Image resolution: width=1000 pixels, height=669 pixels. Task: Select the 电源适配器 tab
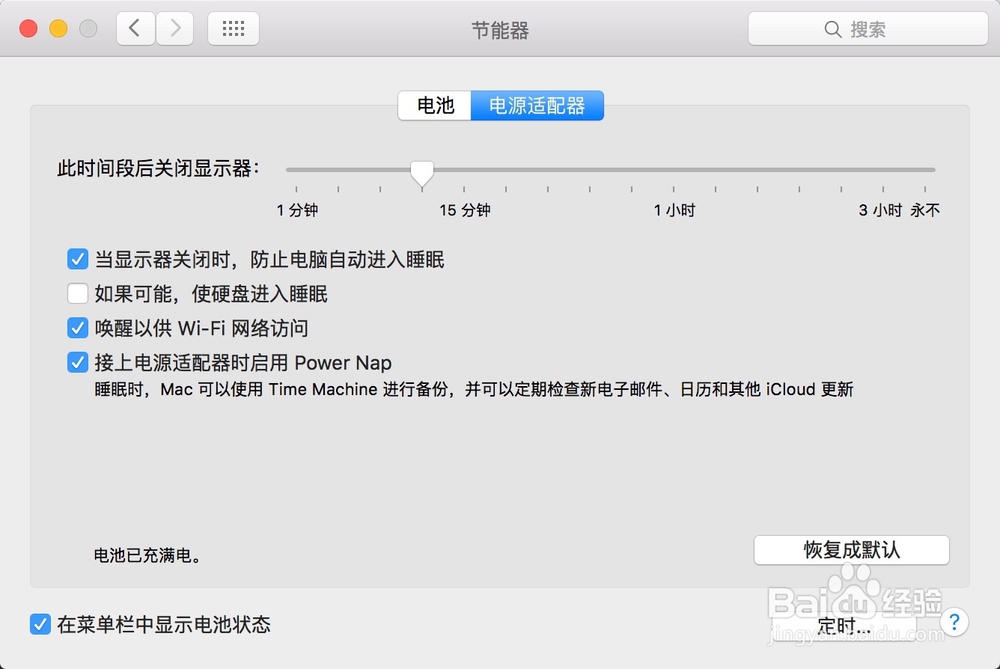[x=537, y=105]
